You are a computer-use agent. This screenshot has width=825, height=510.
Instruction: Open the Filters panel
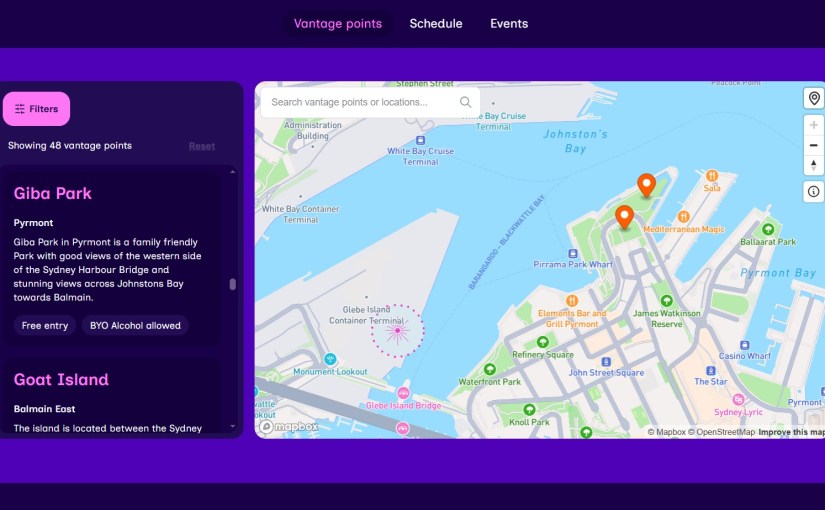coord(36,109)
